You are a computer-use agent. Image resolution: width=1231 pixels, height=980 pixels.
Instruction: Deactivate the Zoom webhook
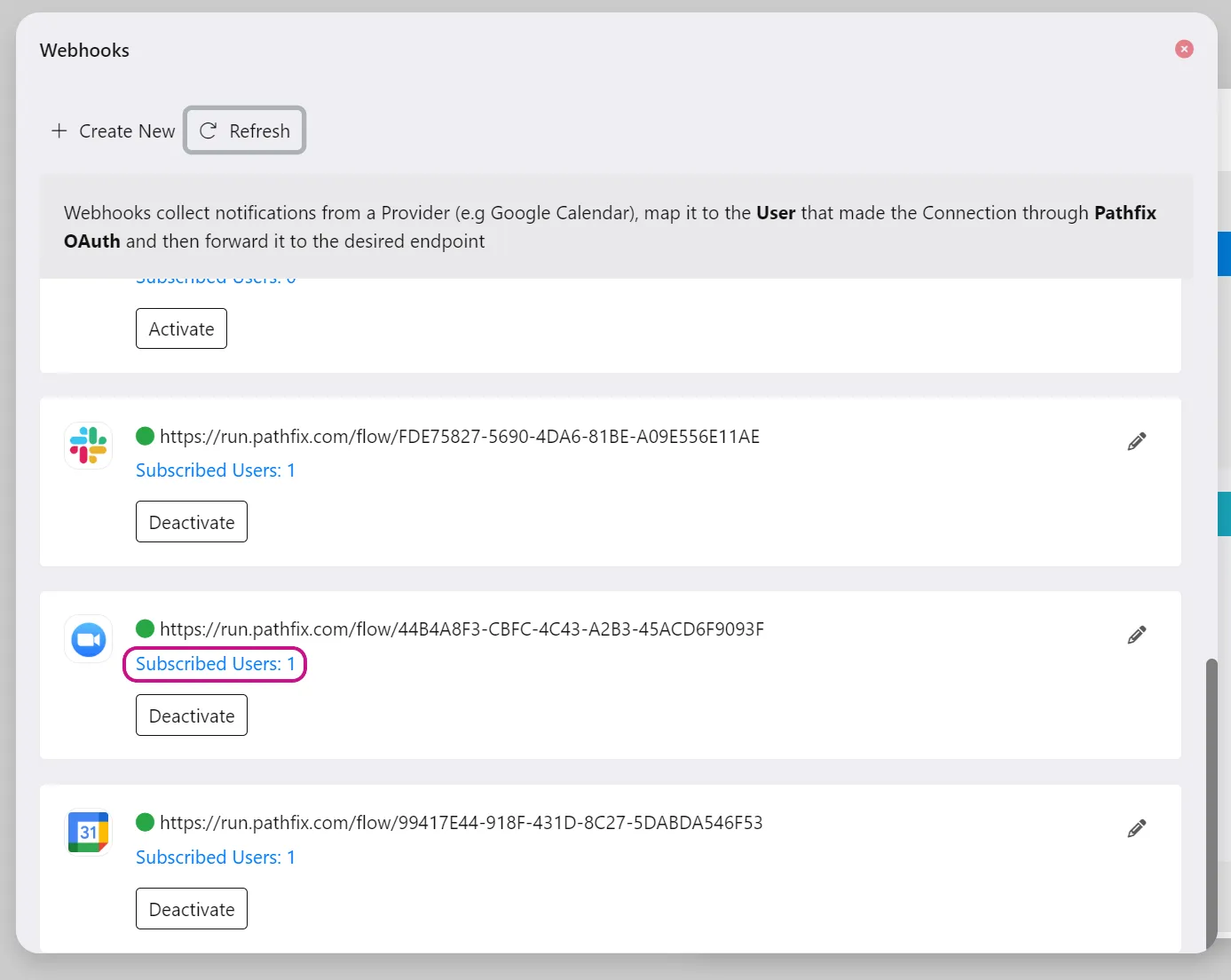(x=192, y=715)
